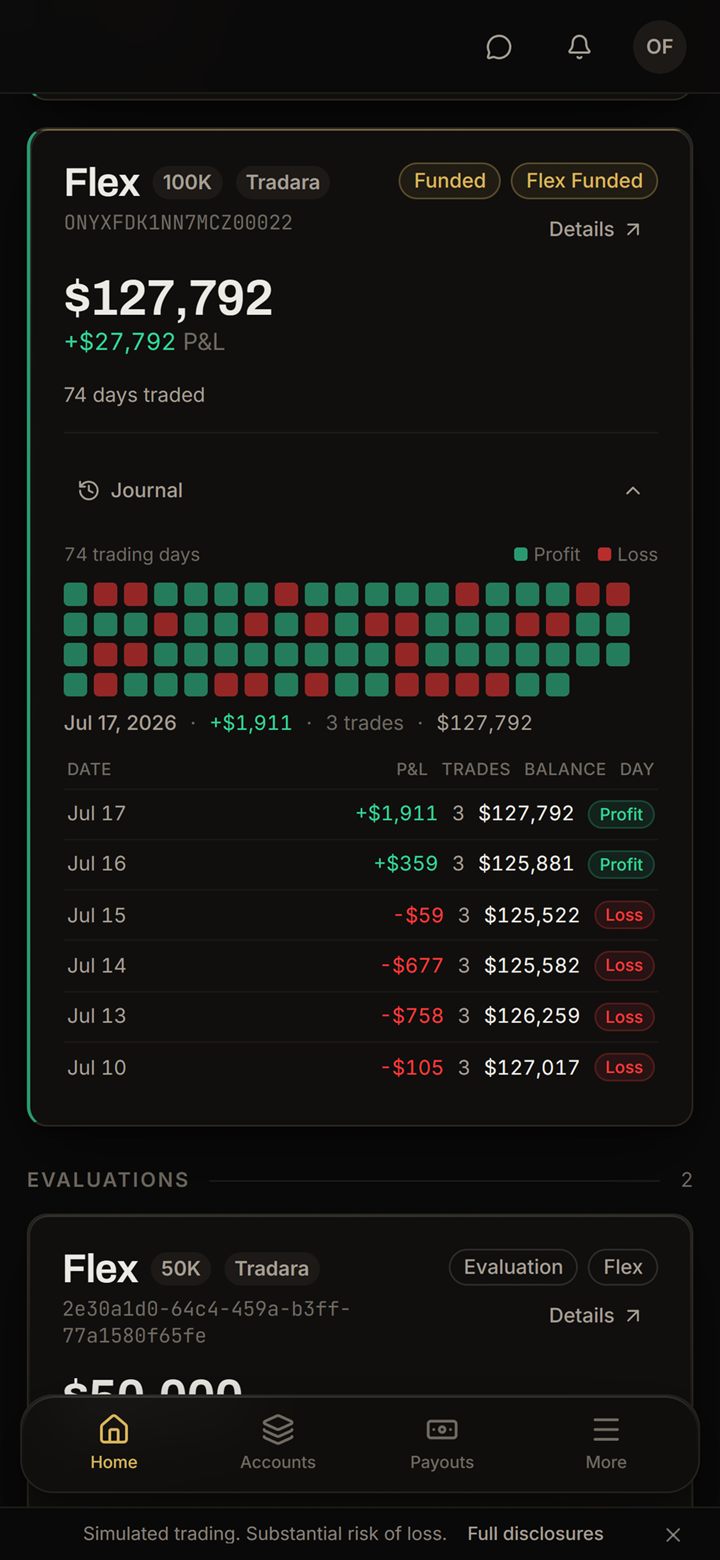Screen dimensions: 720x1560
Task: Open the Full disclosures link
Action: [536, 1534]
